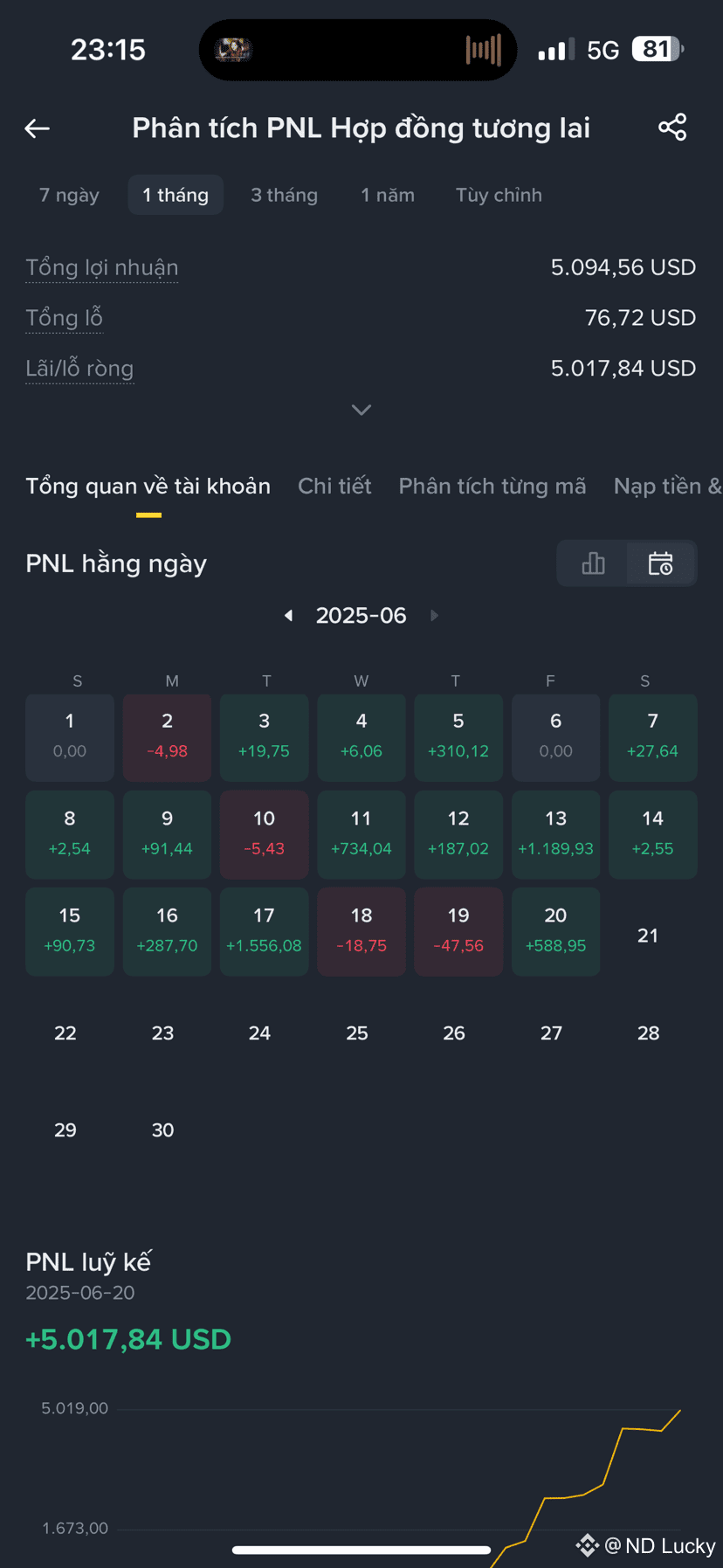Go to previous month arrow
This screenshot has height=1568, width=723.
288,616
